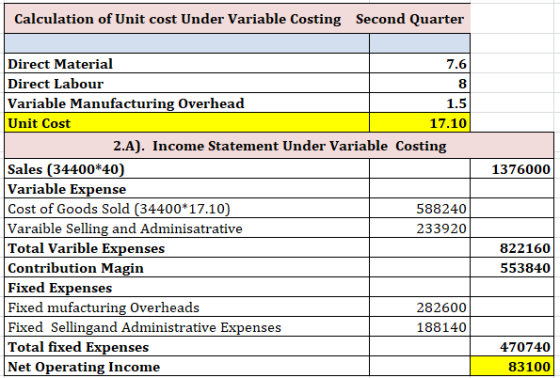This screenshot has width=560, height=378.
Task: Select the 'Contribution Magin' label cell
Action: [x=187, y=268]
